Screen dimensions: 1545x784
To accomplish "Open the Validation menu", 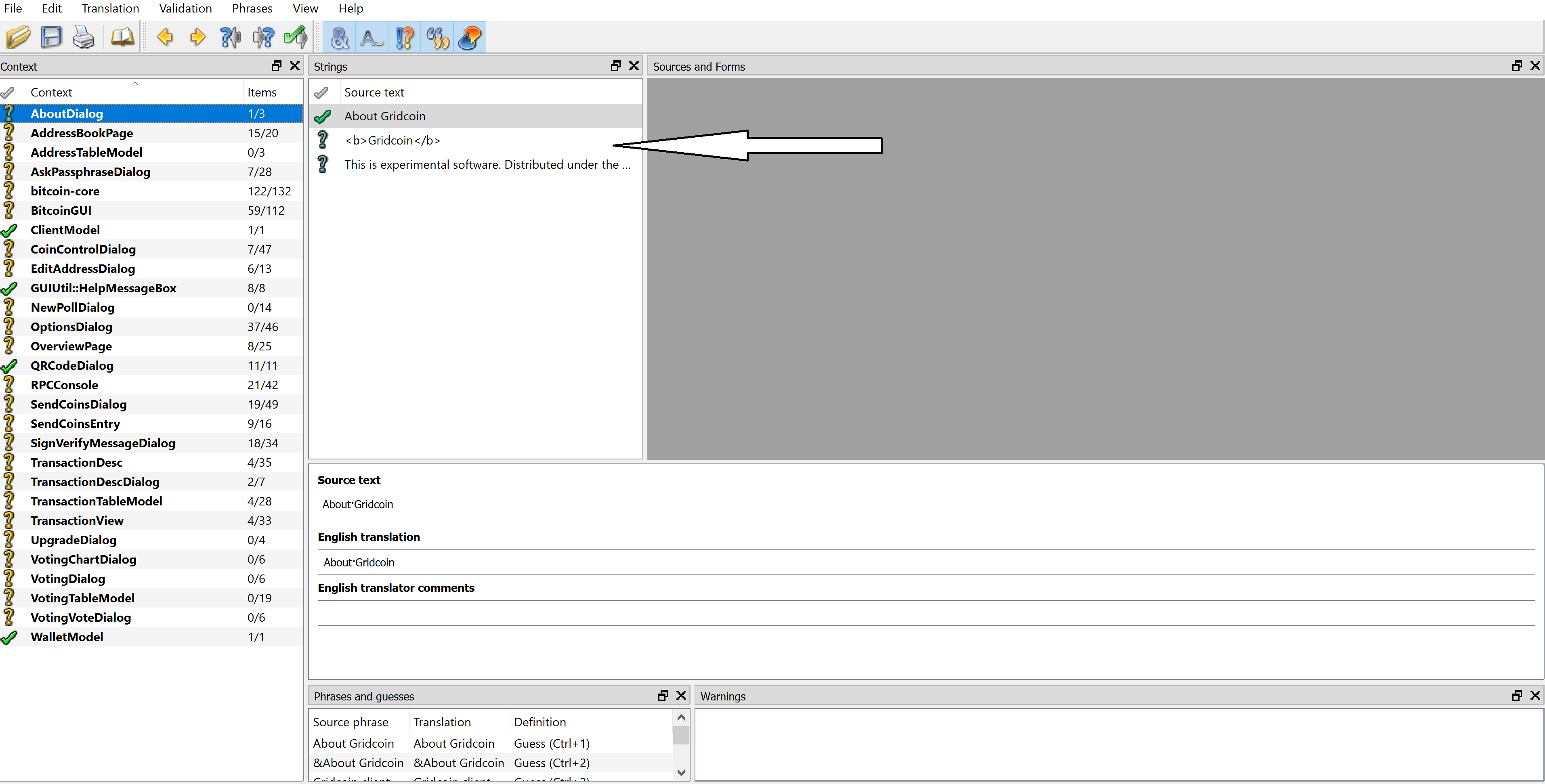I will (x=185, y=8).
